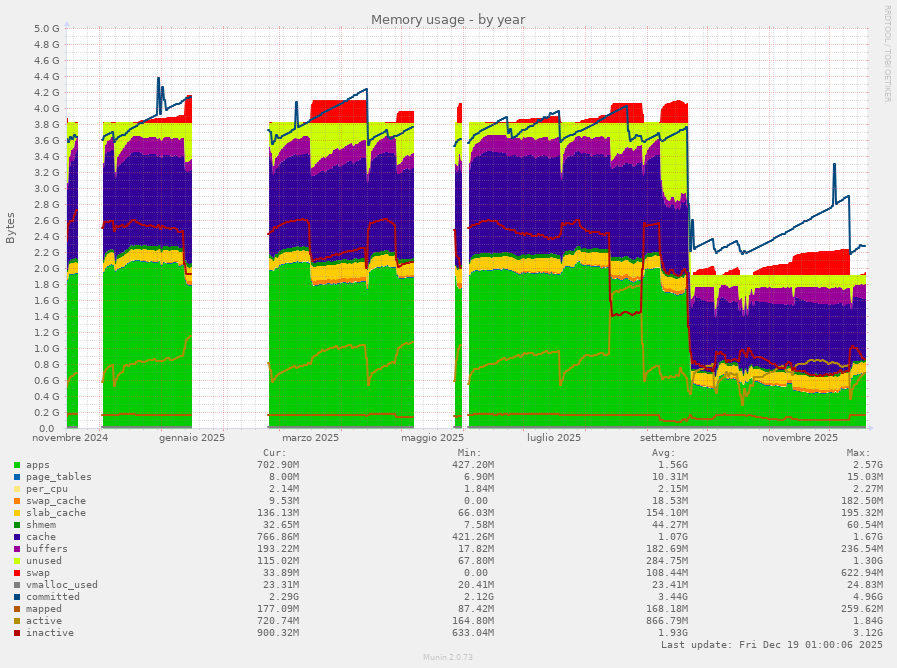Toggle the committed series legend marker
This screenshot has height=668, width=897.
click(16, 596)
